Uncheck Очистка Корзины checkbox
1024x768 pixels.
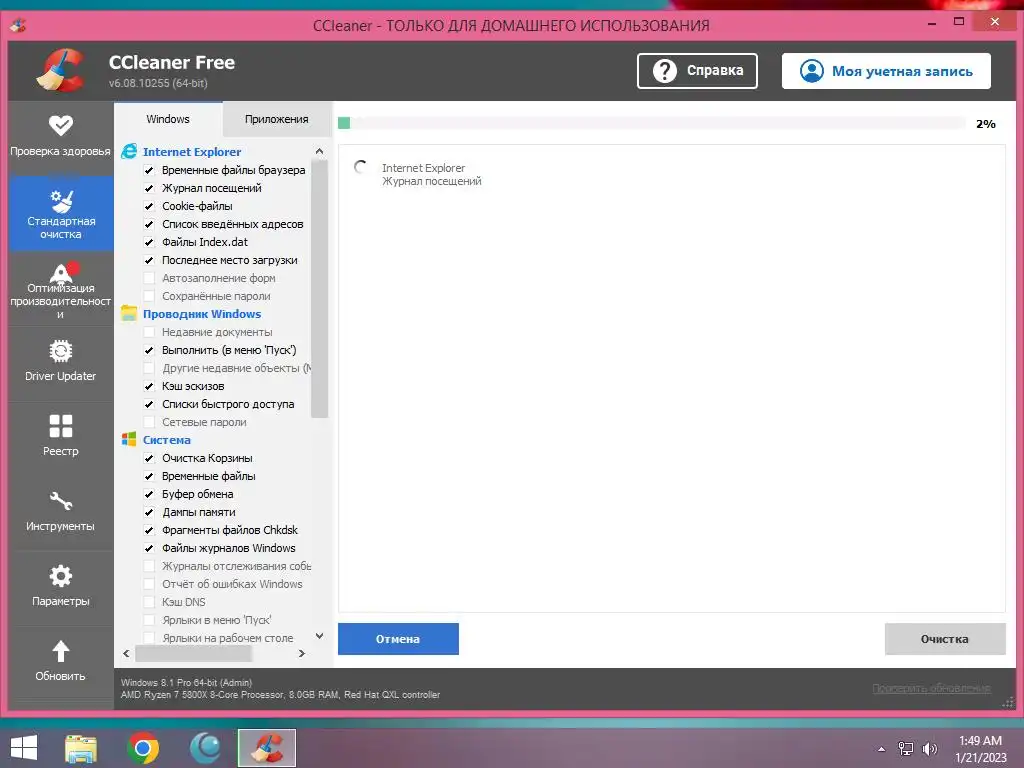(149, 458)
